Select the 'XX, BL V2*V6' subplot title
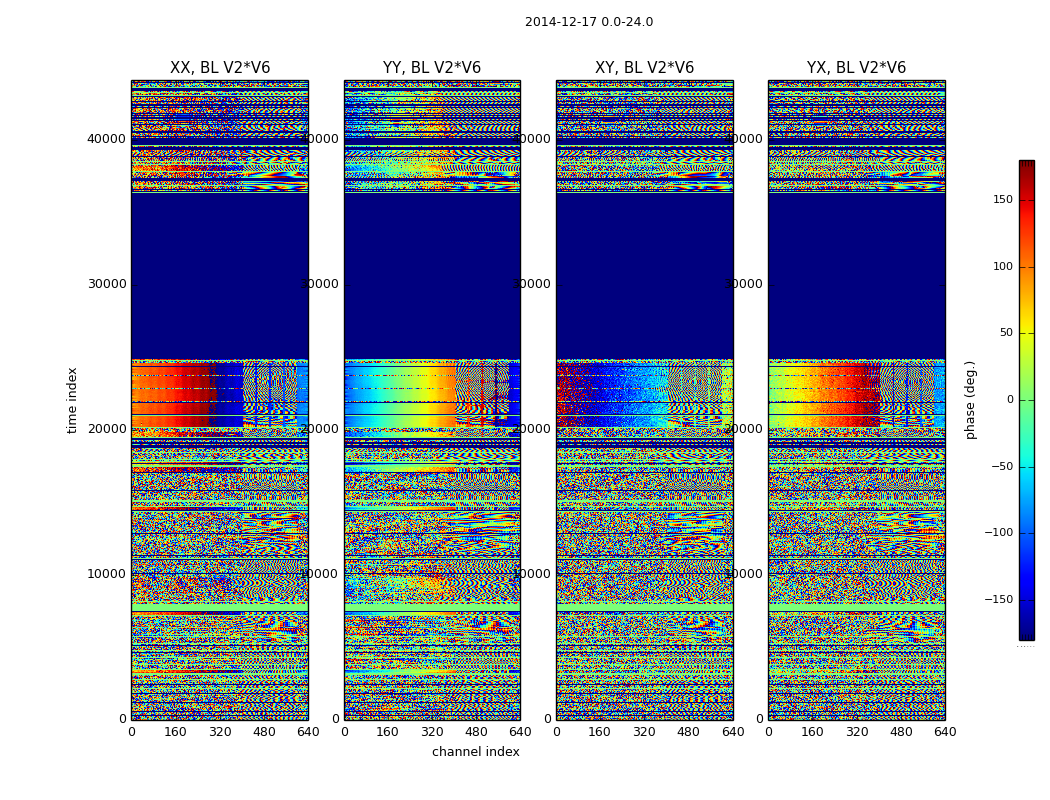 click(x=220, y=68)
